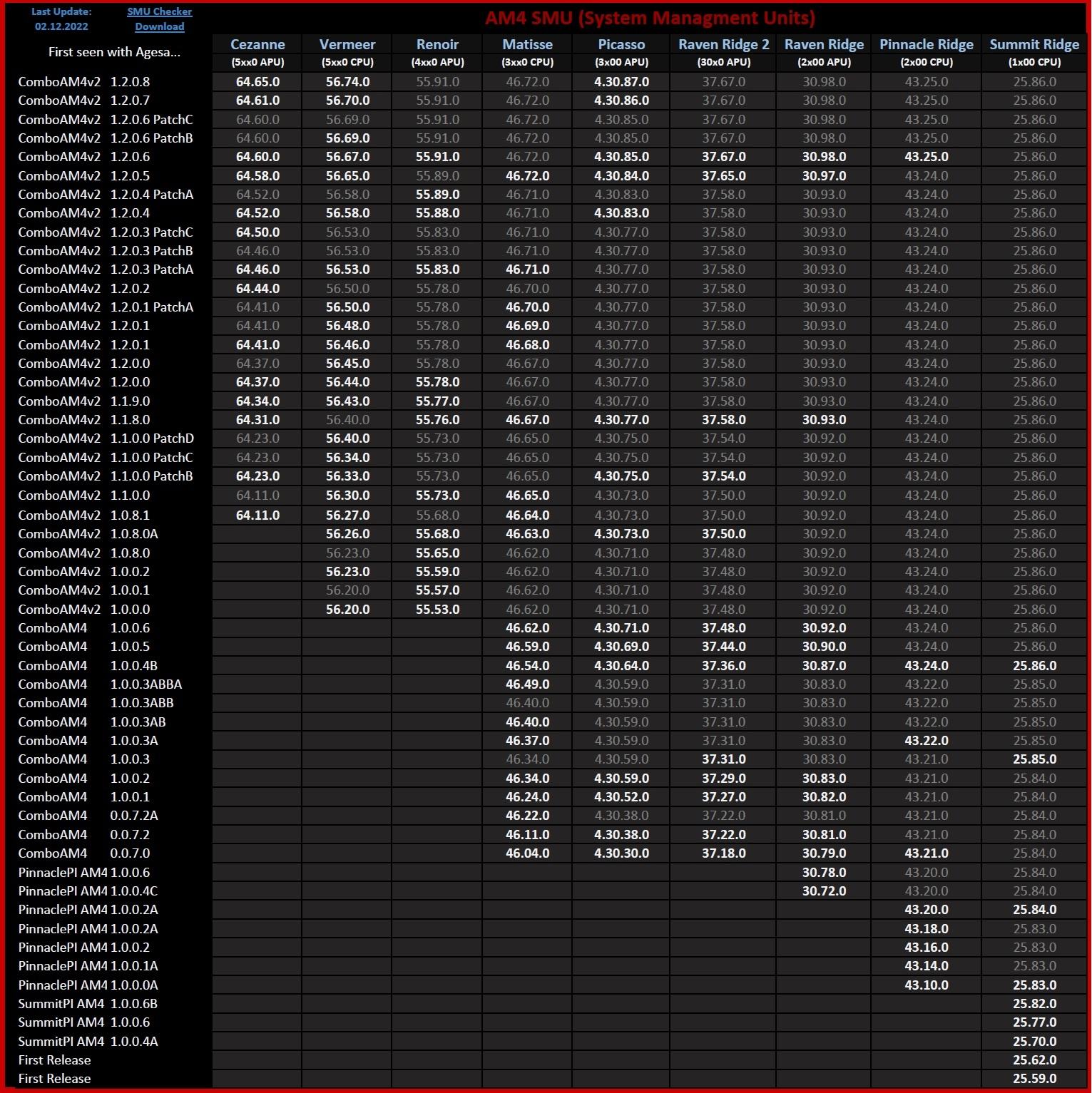Select row label ComboAM4v2 1.0.8.0A

pos(88,533)
